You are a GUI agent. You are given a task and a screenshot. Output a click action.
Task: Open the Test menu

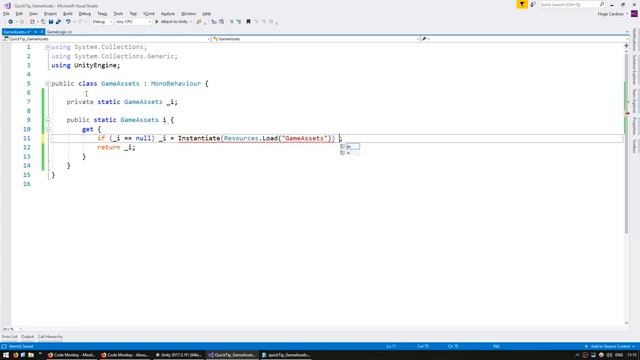tap(133, 14)
